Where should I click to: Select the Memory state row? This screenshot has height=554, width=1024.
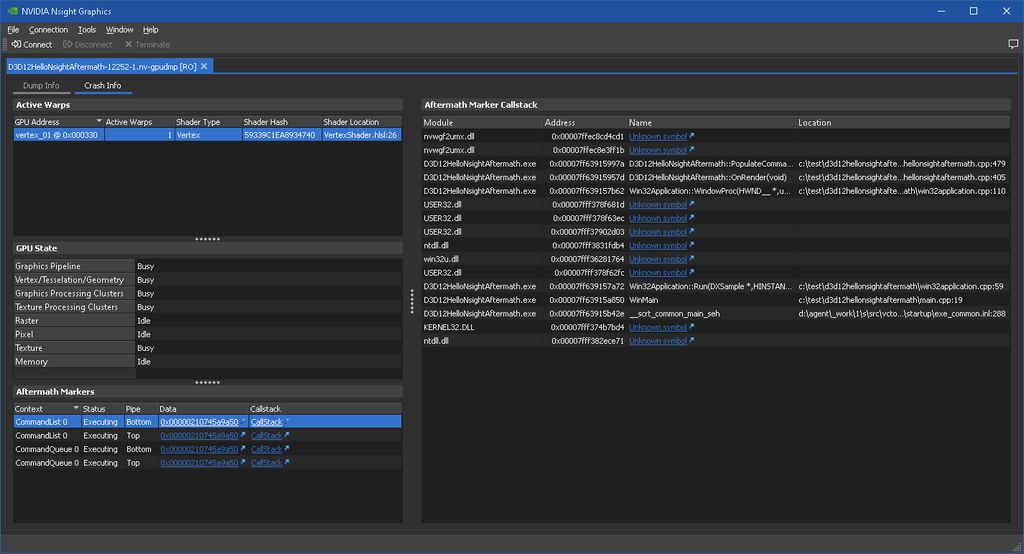coord(207,362)
